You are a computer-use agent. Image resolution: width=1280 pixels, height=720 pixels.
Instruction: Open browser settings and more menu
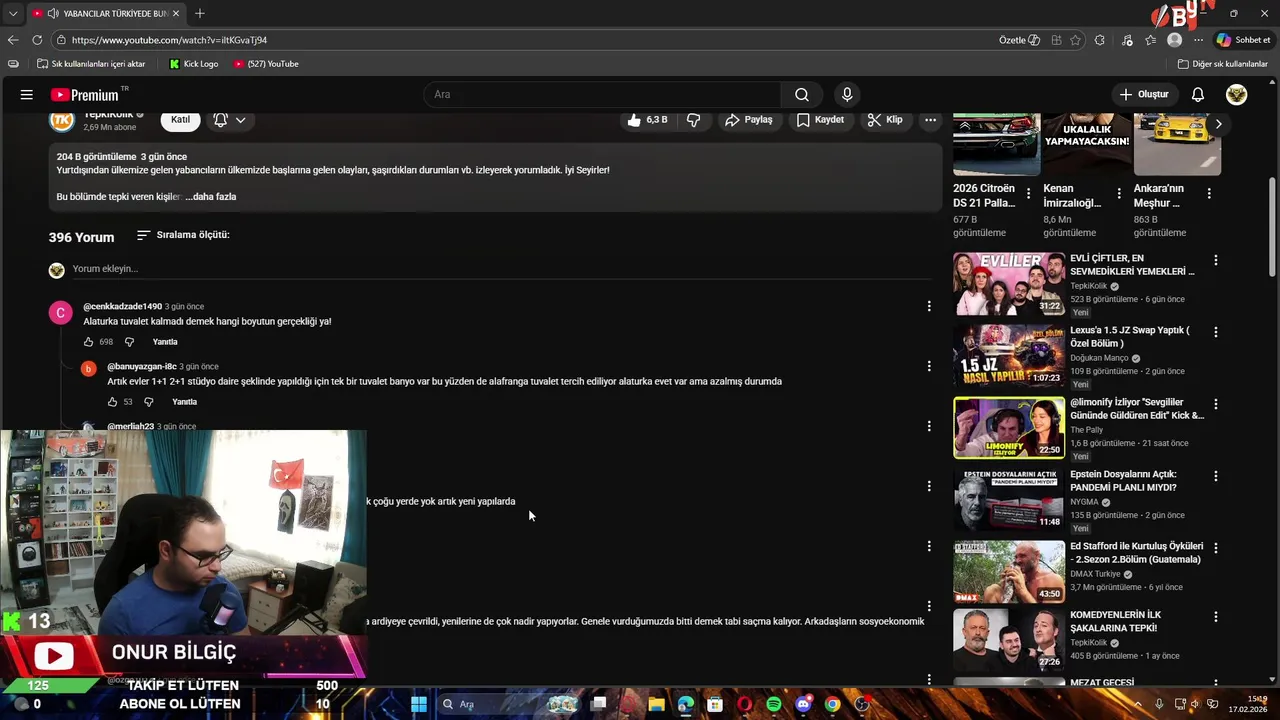click(x=1198, y=40)
